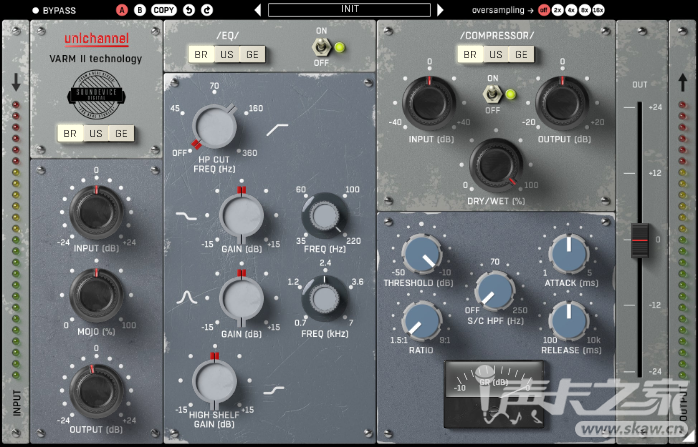Click the +12 mark on OUT fader
The image size is (698, 447).
click(655, 173)
